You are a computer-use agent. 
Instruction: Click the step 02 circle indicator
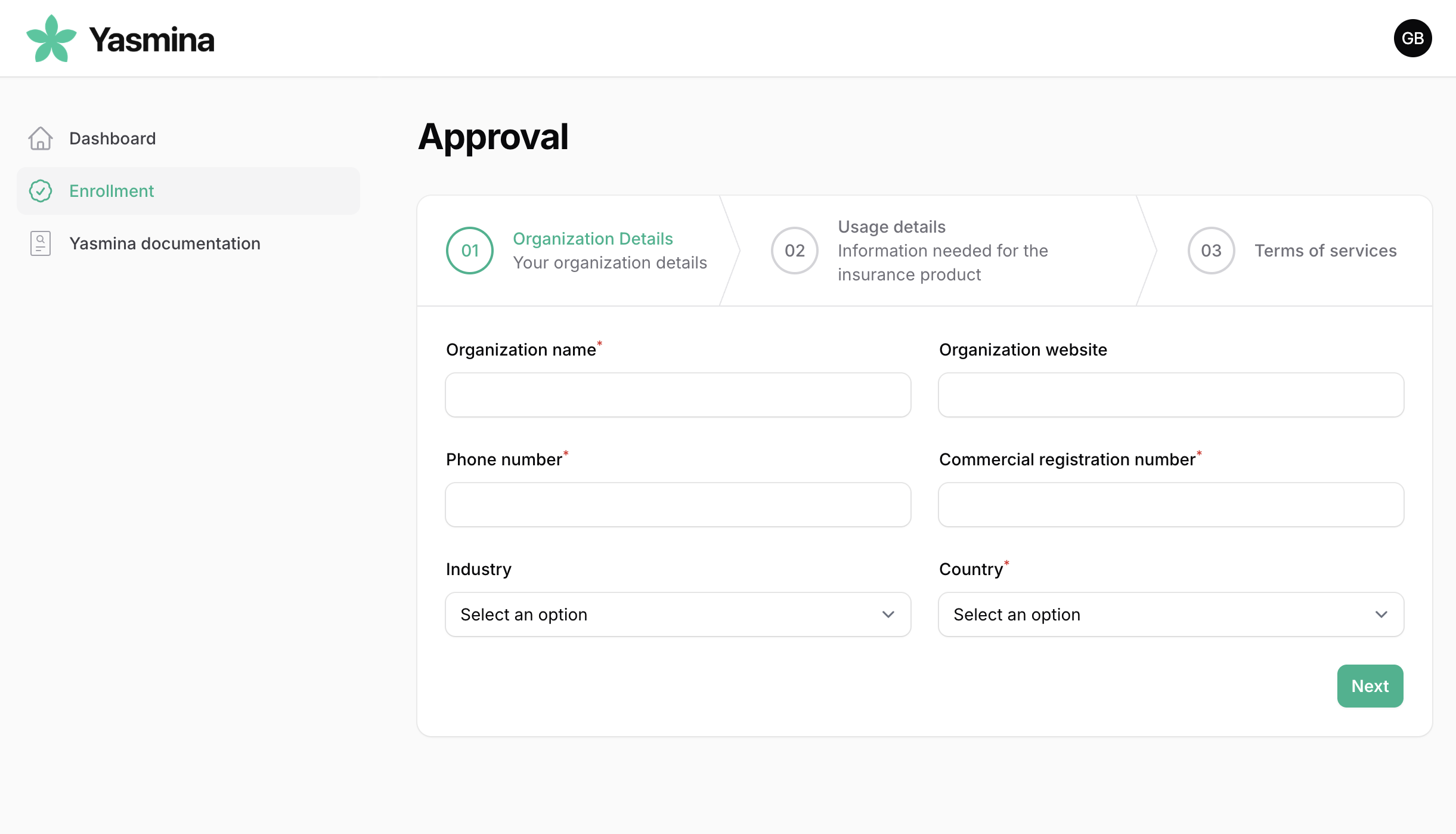coord(794,251)
